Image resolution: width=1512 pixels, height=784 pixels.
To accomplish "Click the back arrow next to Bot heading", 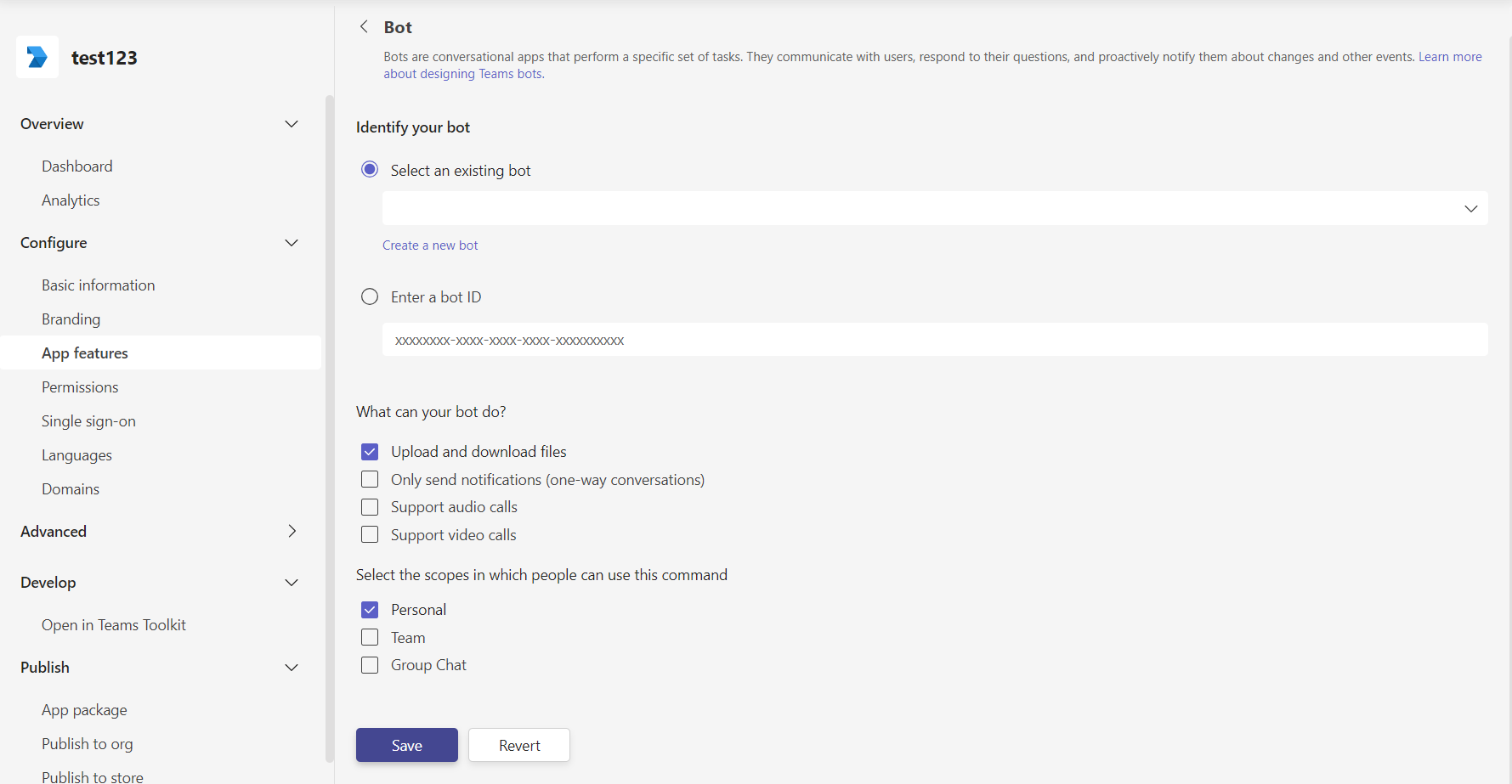I will pos(364,26).
